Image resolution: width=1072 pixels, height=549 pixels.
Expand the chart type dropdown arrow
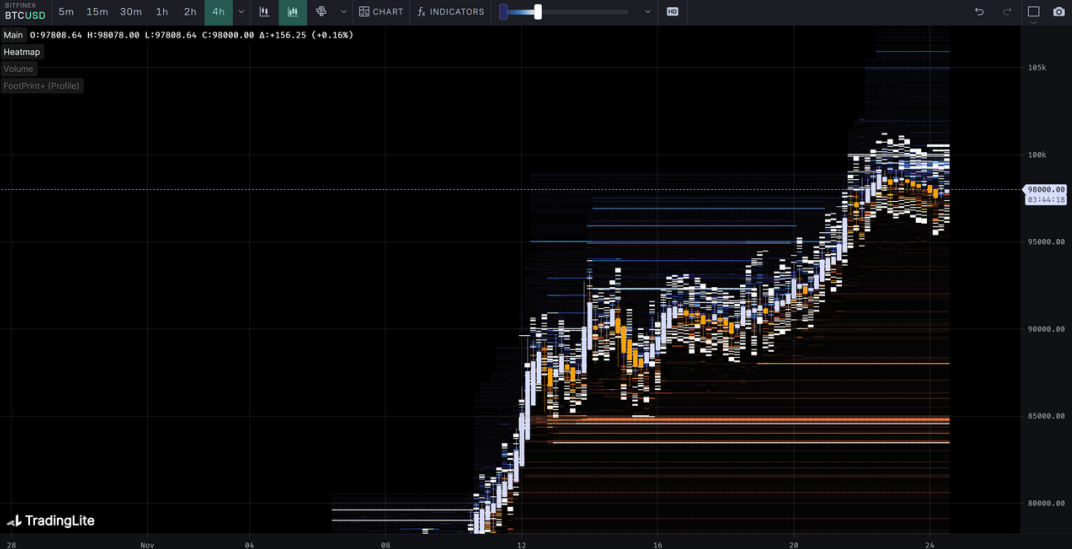coord(344,12)
